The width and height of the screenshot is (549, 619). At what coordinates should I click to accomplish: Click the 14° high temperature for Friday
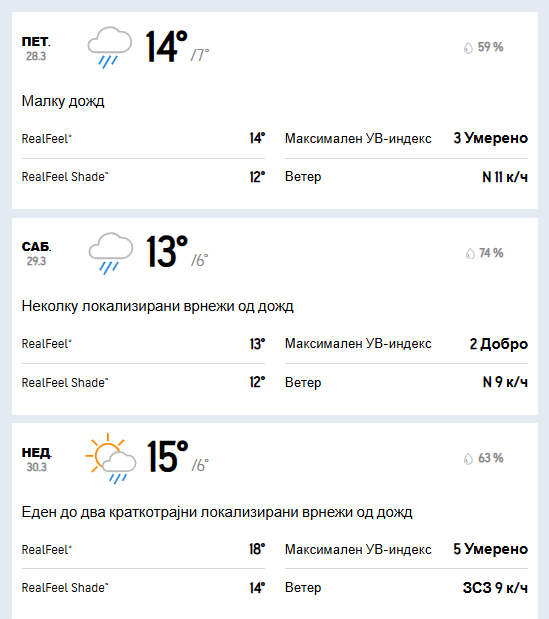[x=167, y=47]
